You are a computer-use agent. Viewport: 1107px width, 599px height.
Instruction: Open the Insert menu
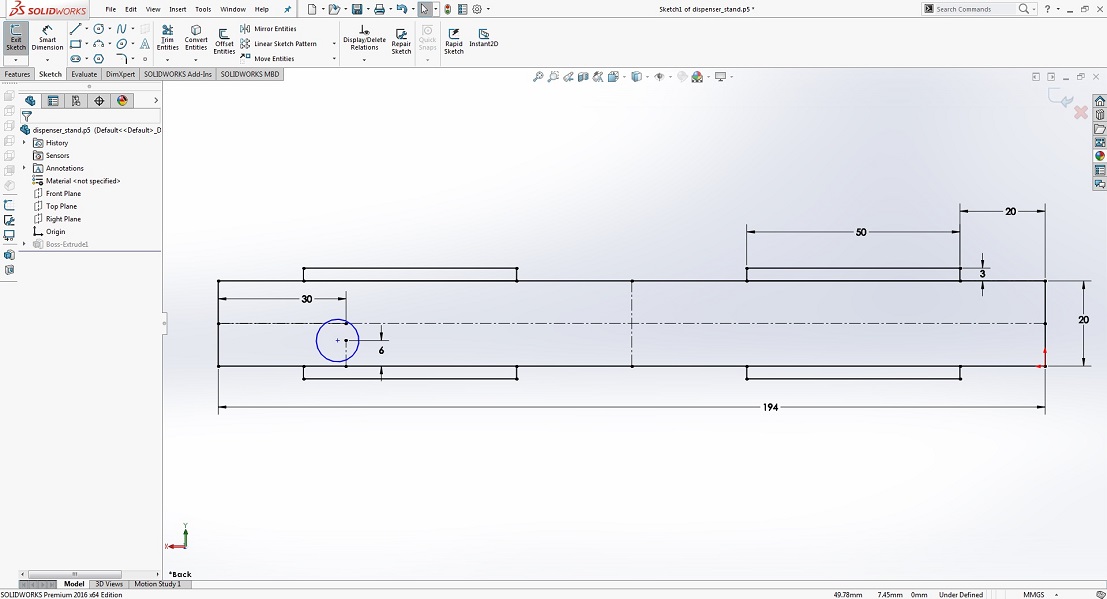178,9
